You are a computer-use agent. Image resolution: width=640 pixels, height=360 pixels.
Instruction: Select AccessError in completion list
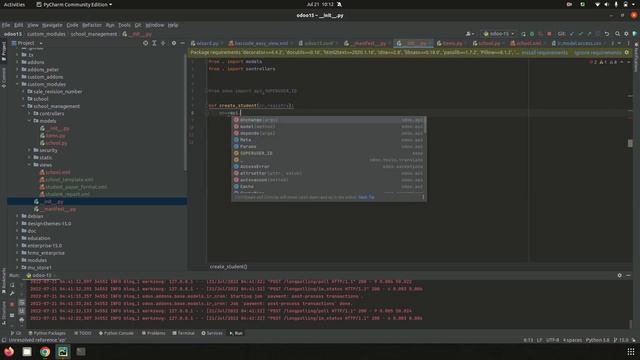coord(329,167)
